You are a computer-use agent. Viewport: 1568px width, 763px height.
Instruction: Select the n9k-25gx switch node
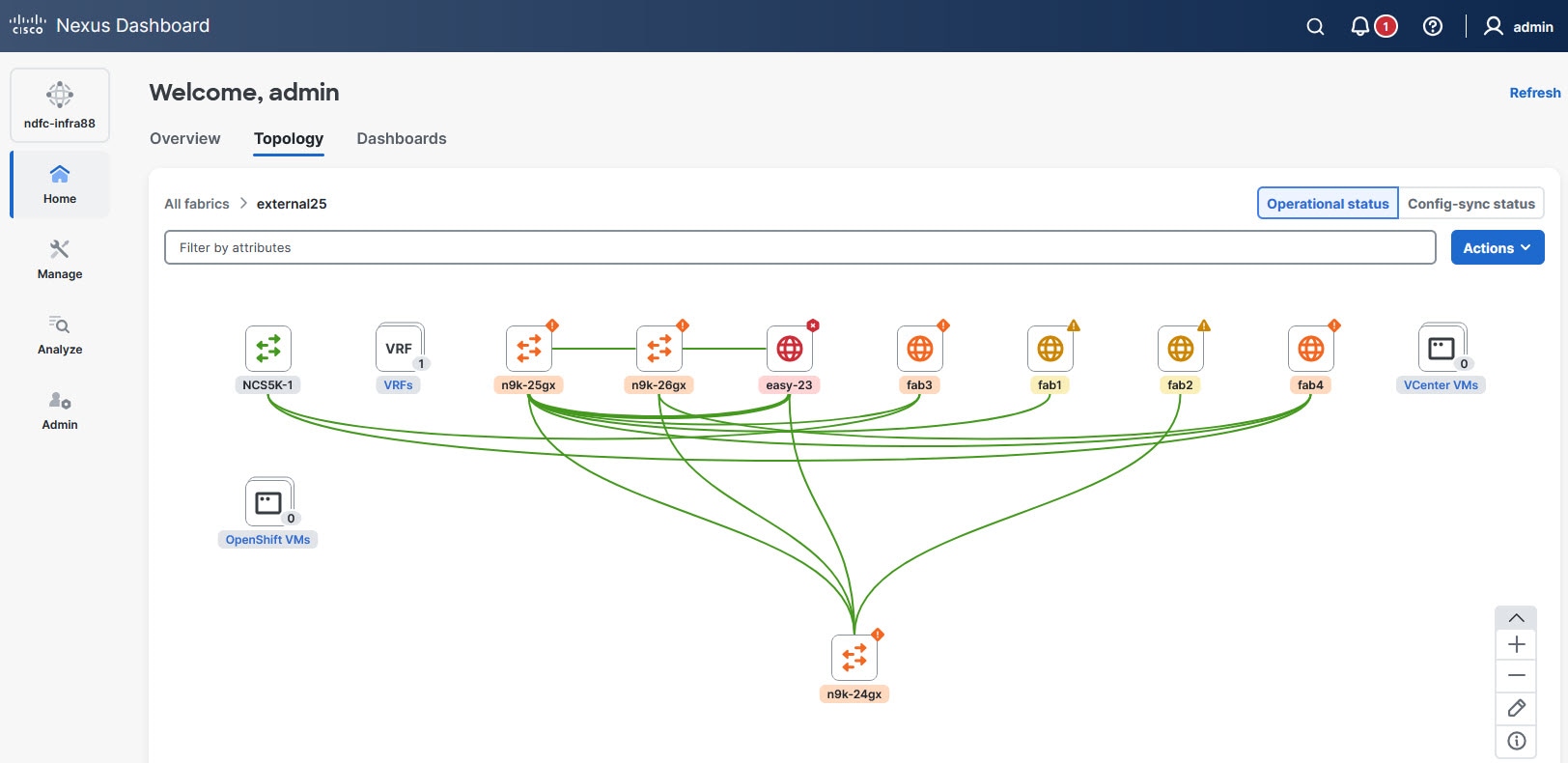(529, 349)
